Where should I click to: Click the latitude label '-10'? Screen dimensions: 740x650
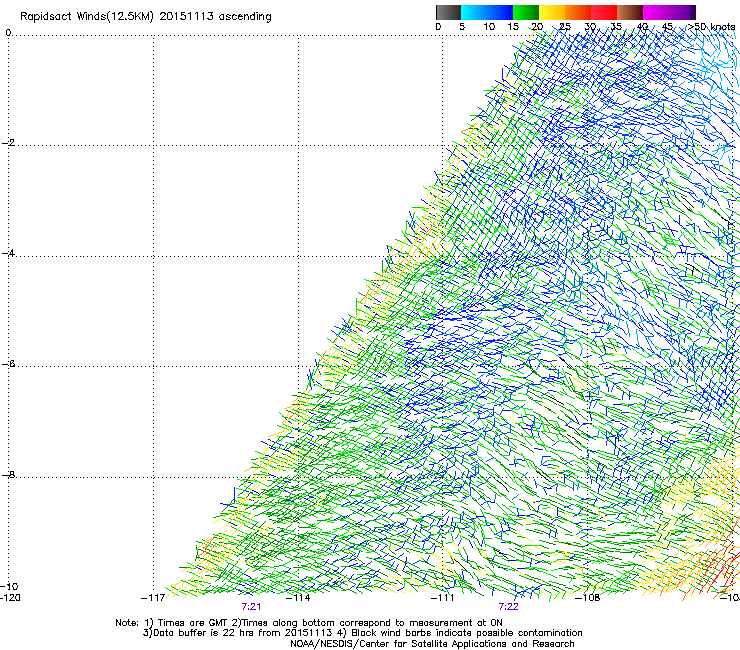[9, 586]
